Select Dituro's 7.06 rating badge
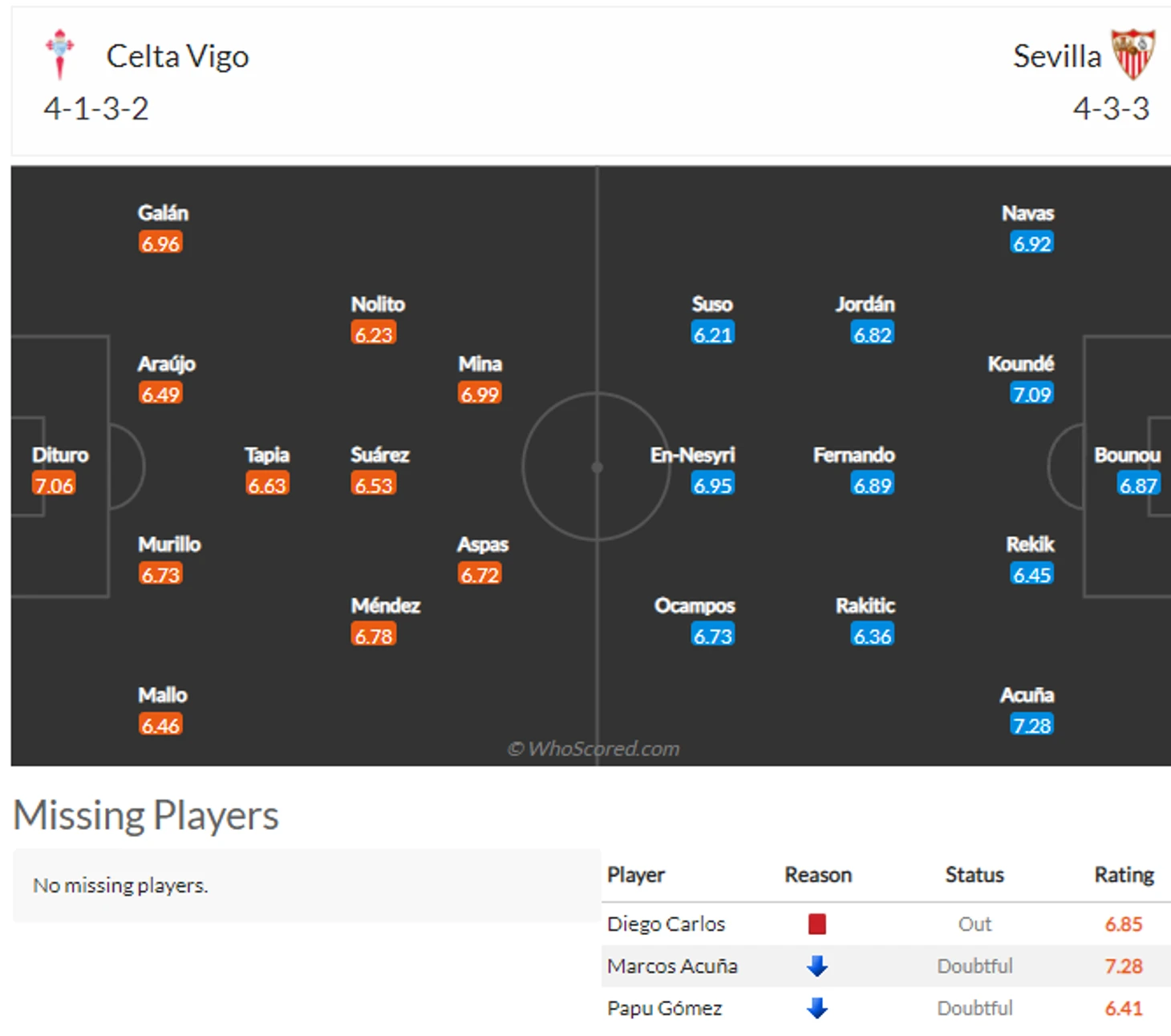The height and width of the screenshot is (1036, 1171). pyautogui.click(x=54, y=484)
